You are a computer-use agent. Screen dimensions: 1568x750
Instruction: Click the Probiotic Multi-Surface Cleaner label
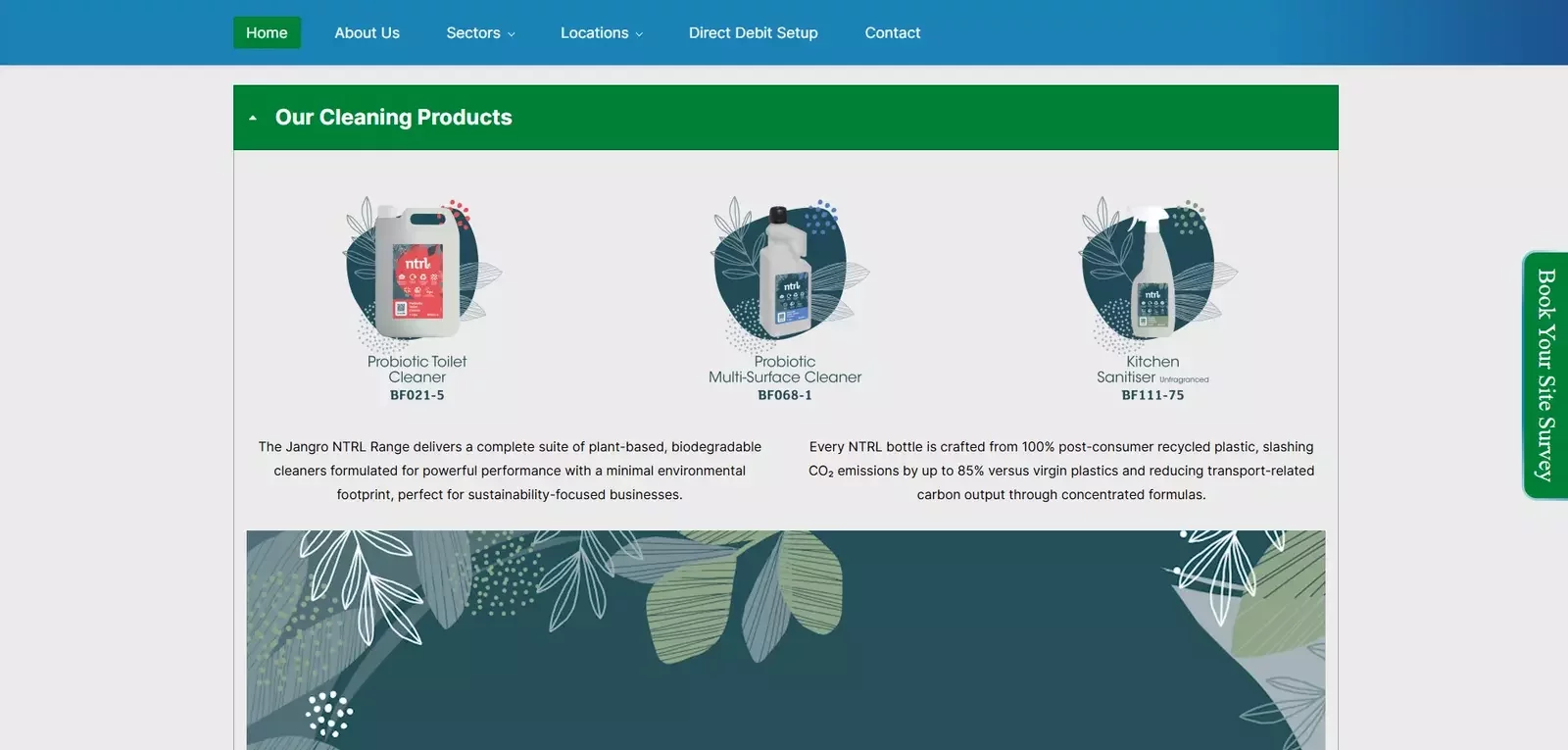pyautogui.click(x=785, y=370)
